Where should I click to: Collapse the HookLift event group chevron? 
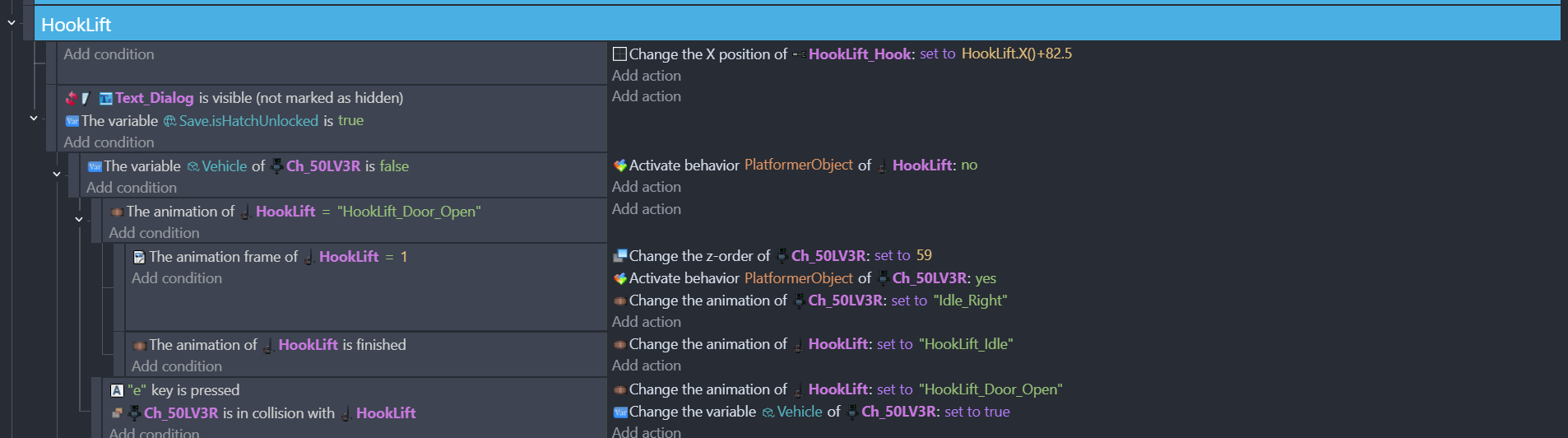point(12,23)
